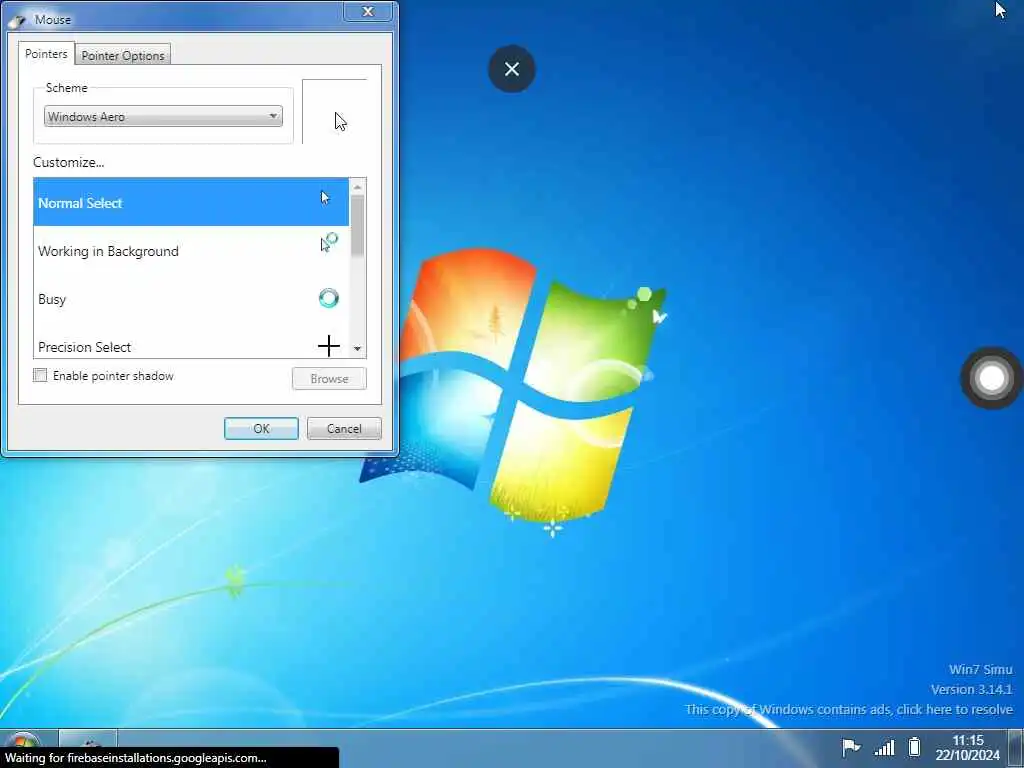Click the network signal bars icon
Screen dimensions: 1024x768
(x=884, y=746)
